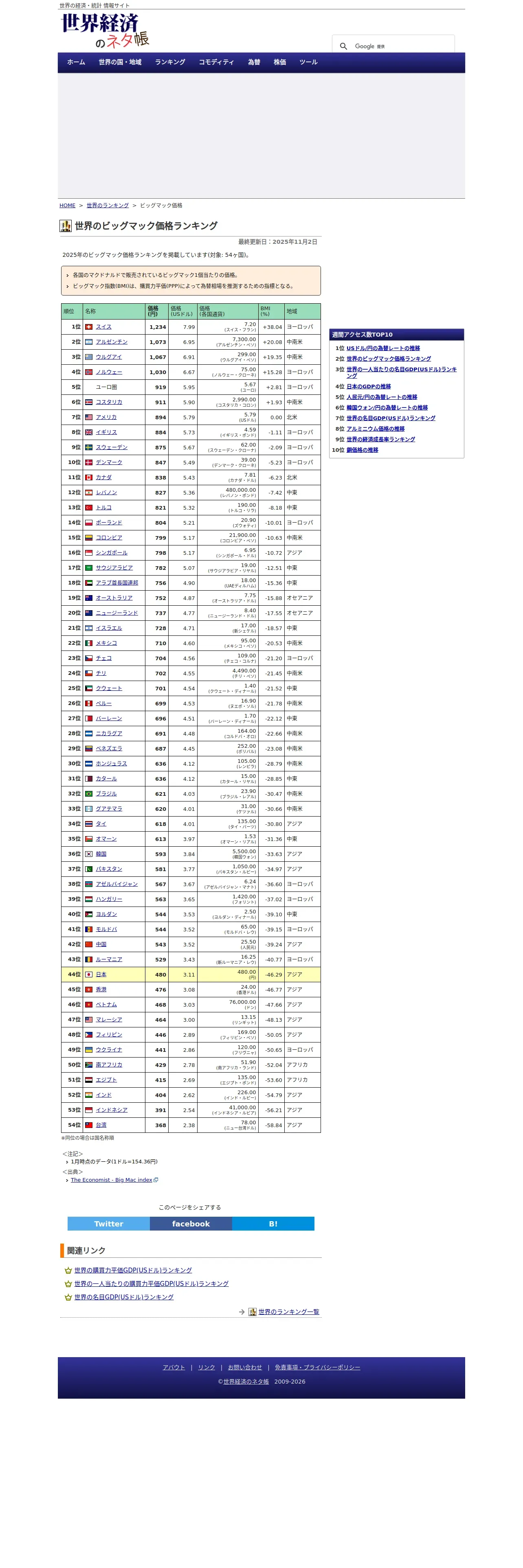Share the page via facebook button
The height and width of the screenshot is (1568, 523).
tap(191, 1224)
